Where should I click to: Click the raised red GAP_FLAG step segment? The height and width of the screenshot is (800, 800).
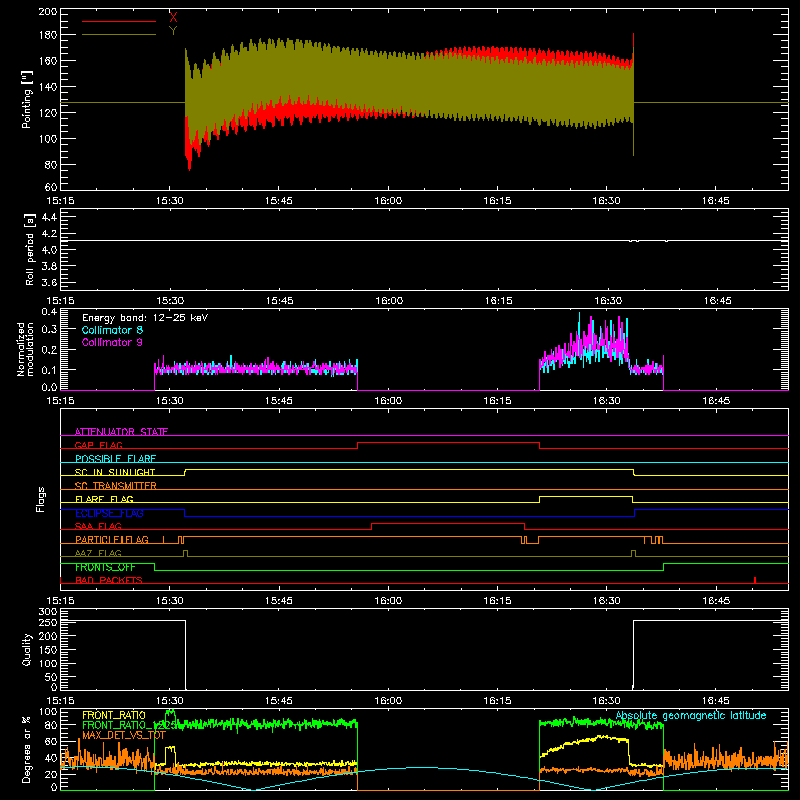coord(448,442)
